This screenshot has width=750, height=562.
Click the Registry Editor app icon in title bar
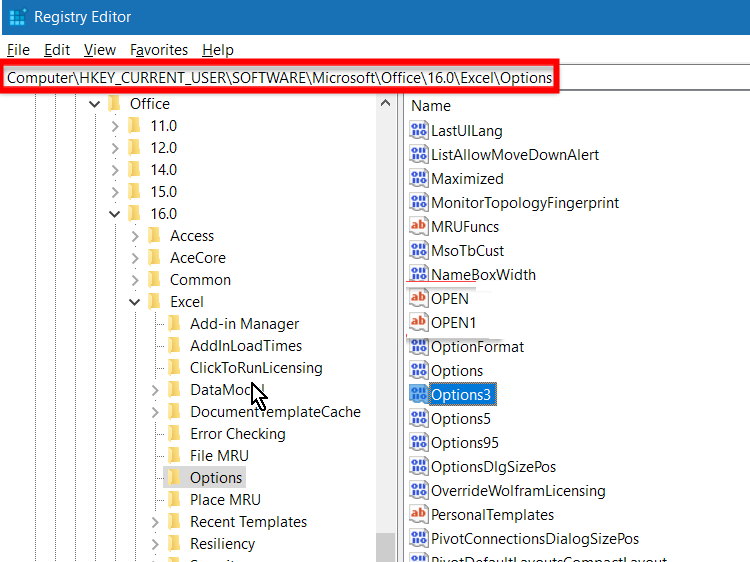[17, 17]
